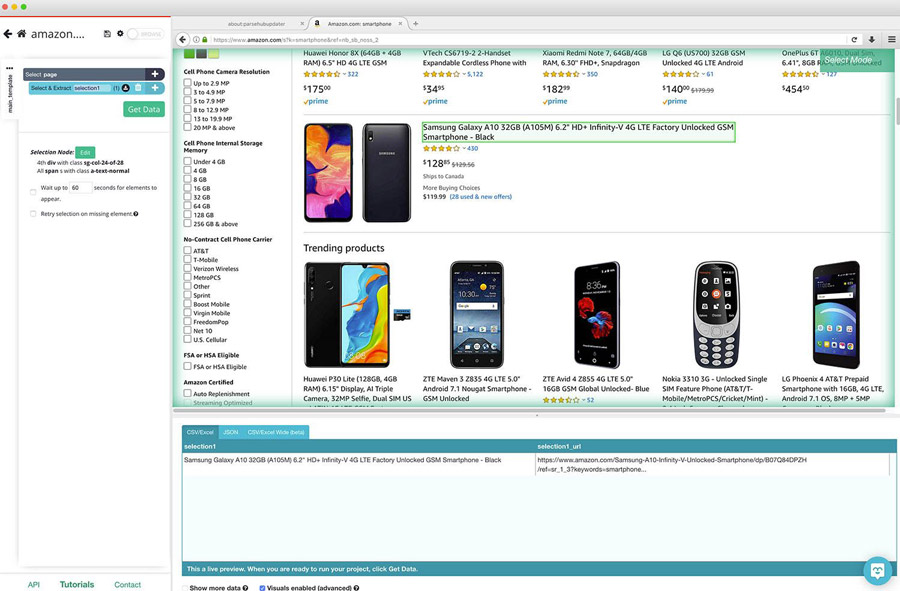Check the Verizon Wireless carrier filter
The height and width of the screenshot is (591, 900).
[x=188, y=268]
